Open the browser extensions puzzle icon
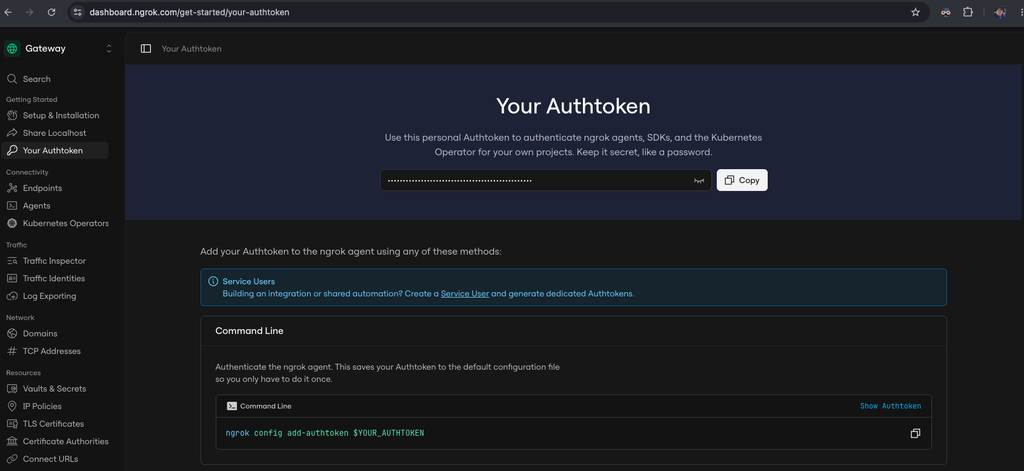Viewport: 1024px width, 471px height. pyautogui.click(x=968, y=12)
